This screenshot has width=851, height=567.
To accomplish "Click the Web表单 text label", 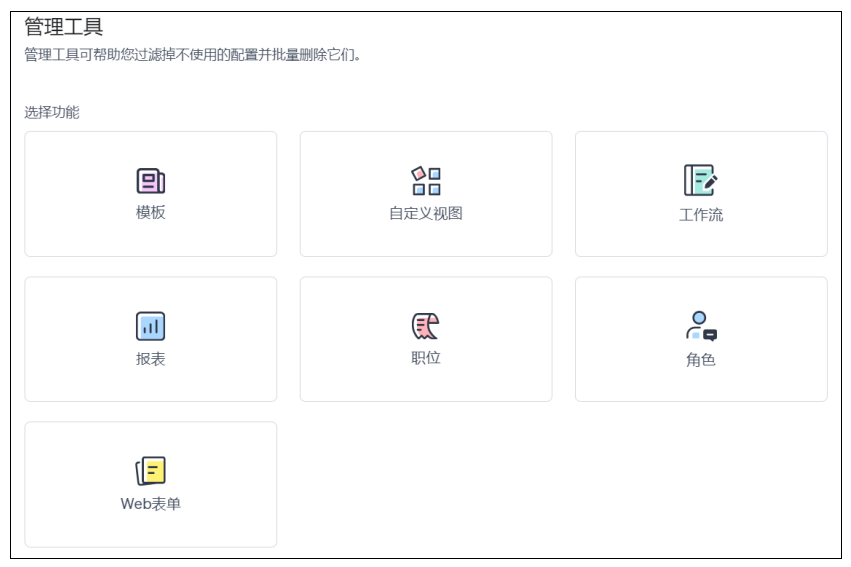I will pos(150,504).
